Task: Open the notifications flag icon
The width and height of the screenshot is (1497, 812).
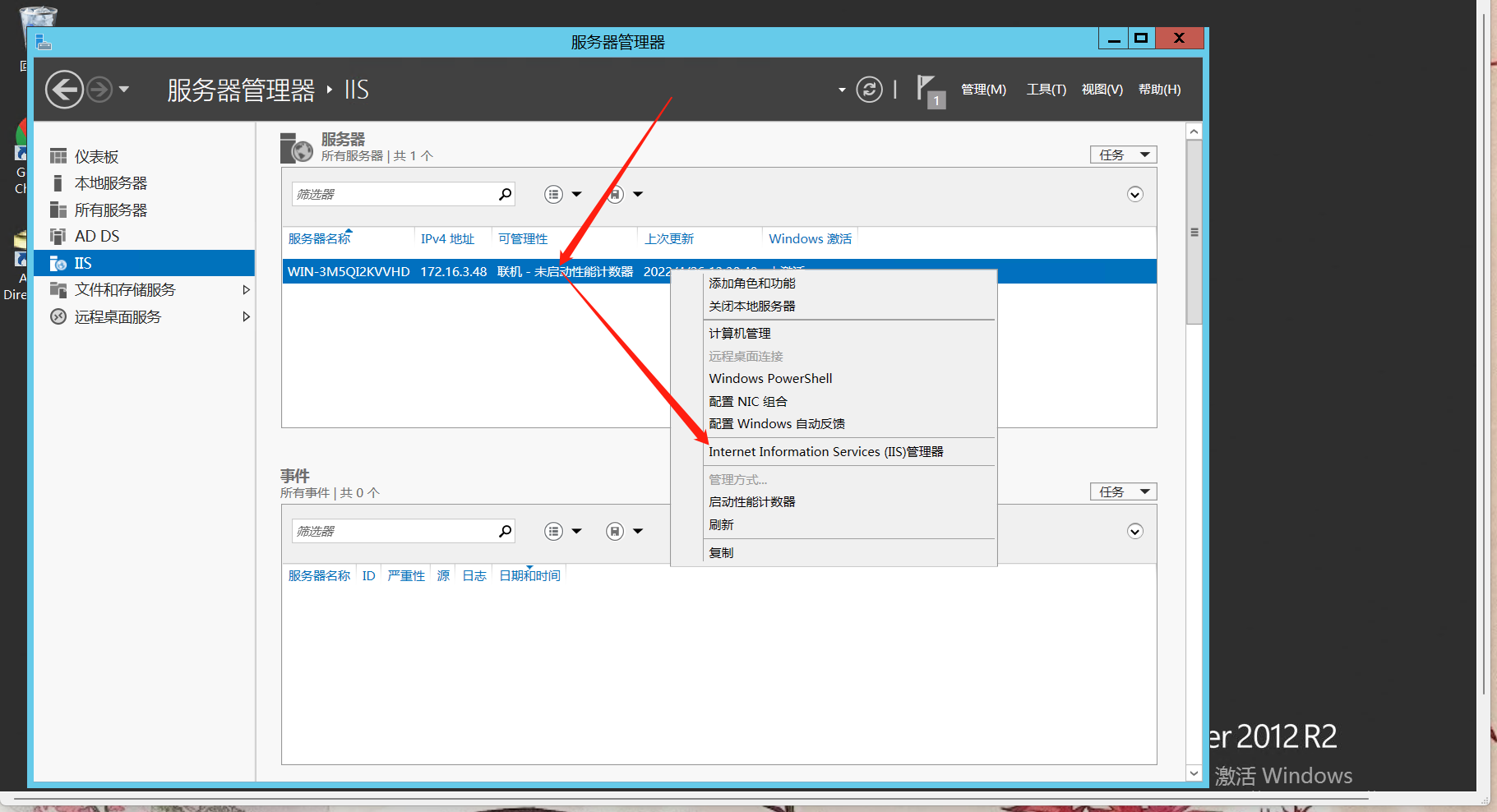Action: click(x=930, y=90)
